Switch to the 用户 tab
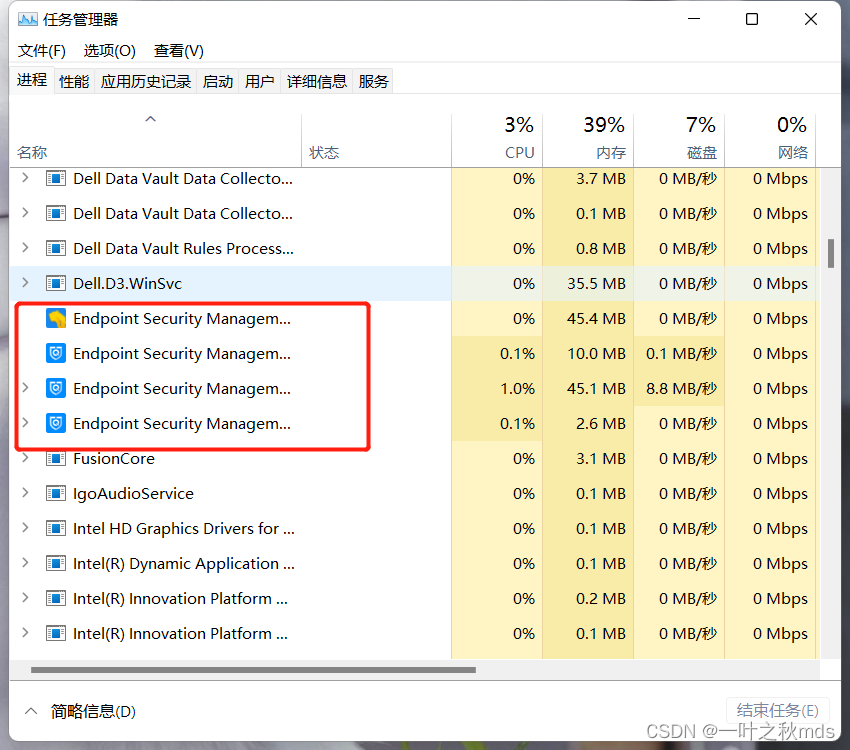This screenshot has width=850, height=750. [x=260, y=81]
